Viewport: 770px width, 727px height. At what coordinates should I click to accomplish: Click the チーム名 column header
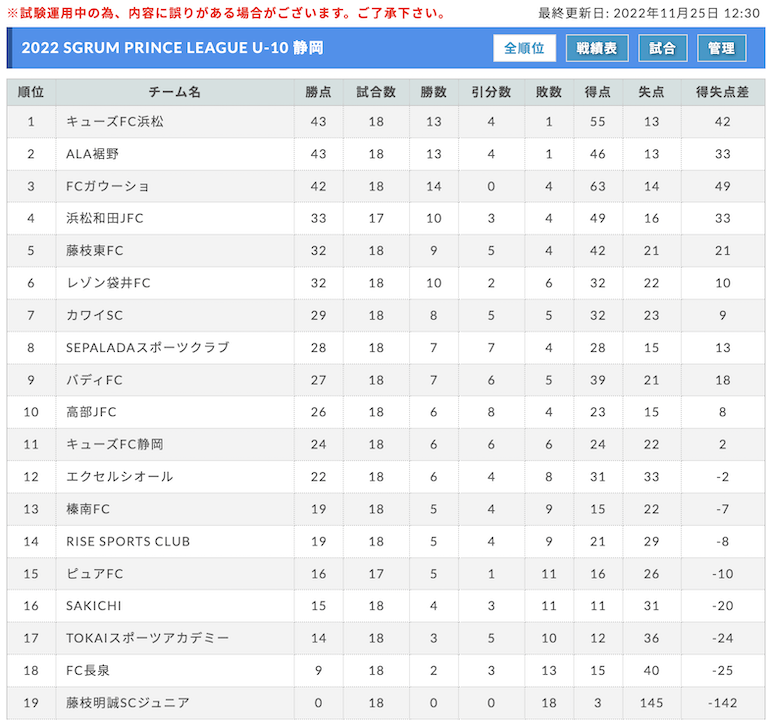175,92
